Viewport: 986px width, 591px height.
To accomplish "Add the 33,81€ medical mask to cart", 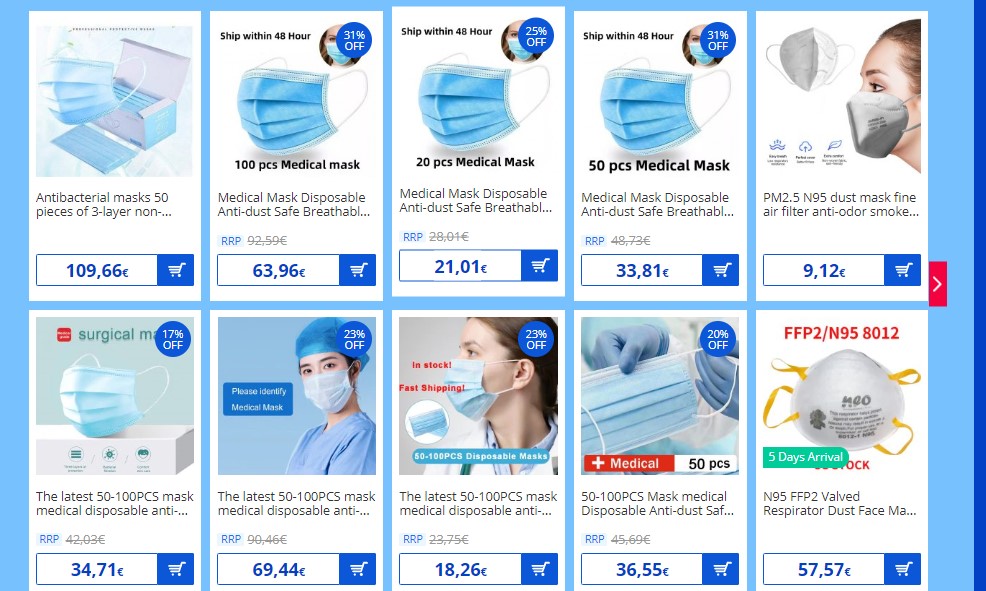I will (721, 270).
